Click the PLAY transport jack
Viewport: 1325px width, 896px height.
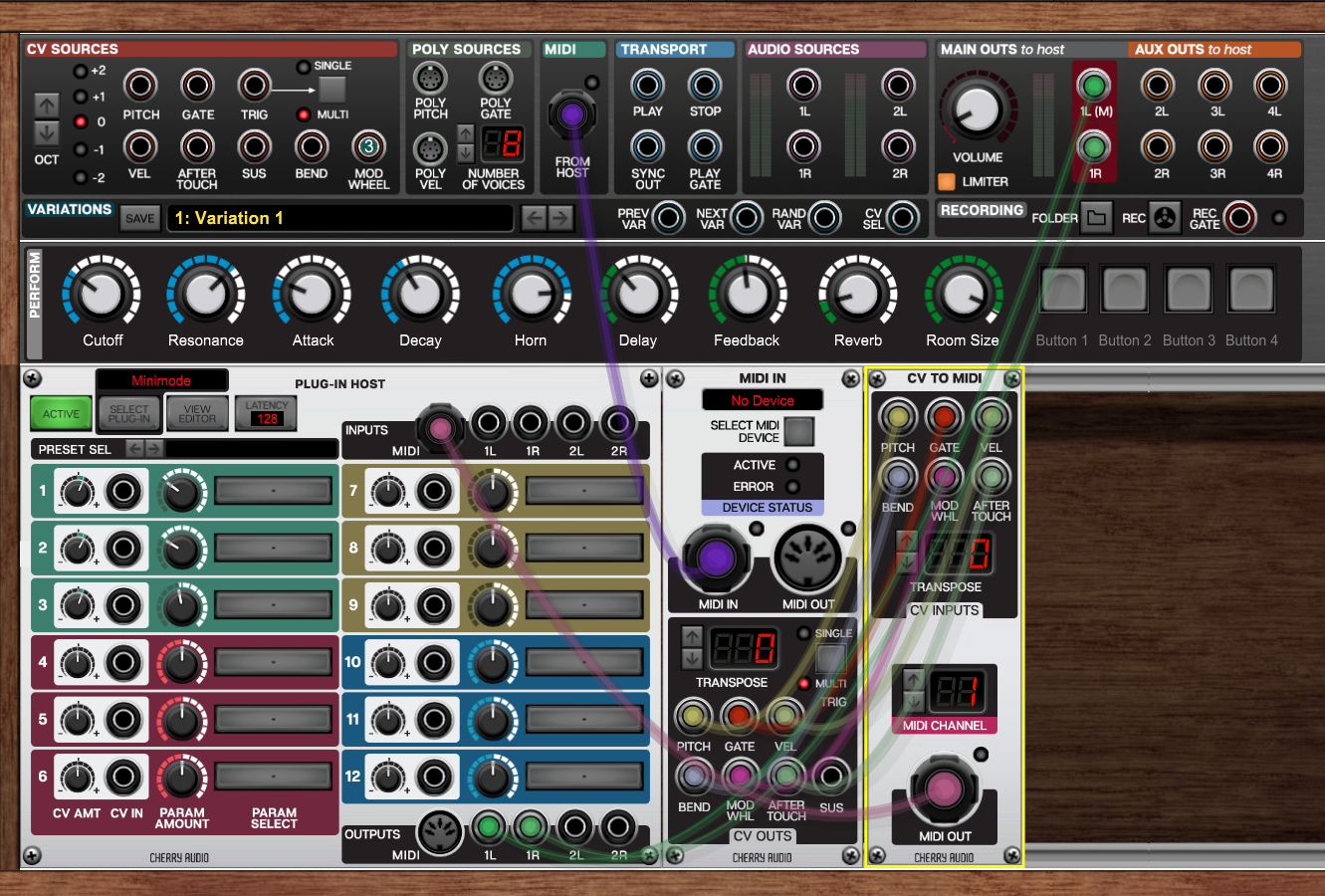tap(647, 86)
